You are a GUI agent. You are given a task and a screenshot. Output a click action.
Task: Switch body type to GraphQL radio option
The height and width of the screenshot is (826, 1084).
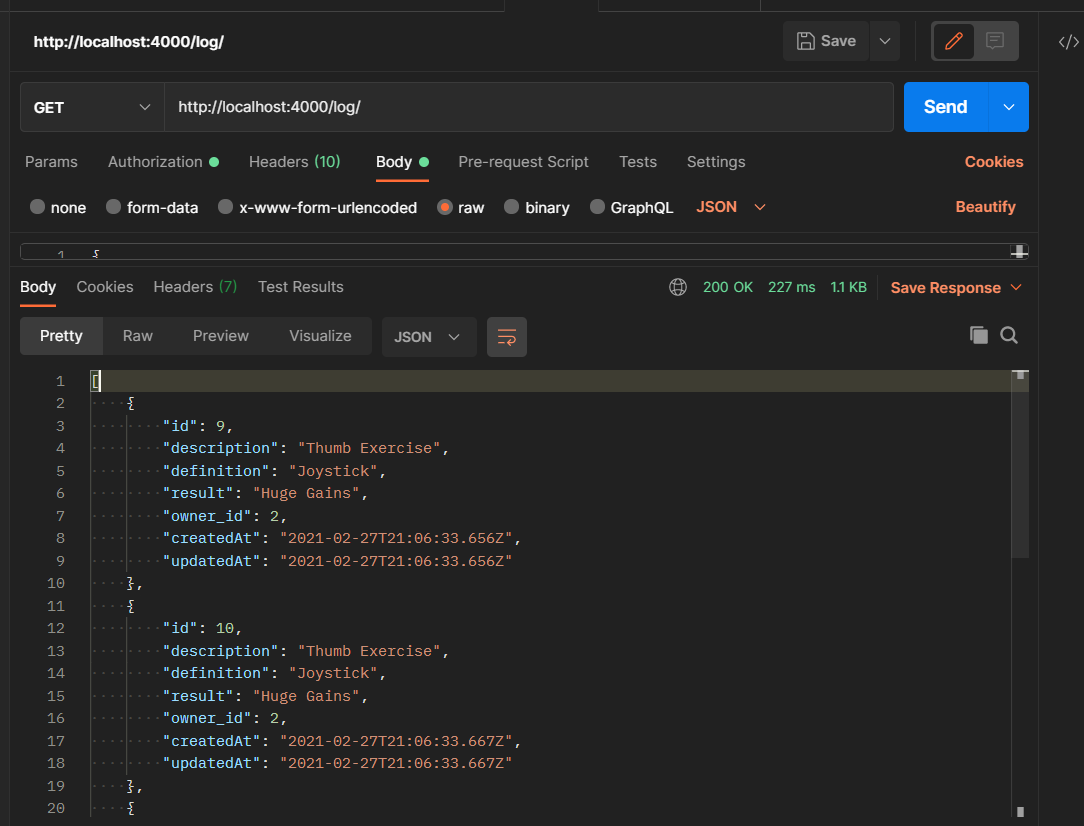pyautogui.click(x=597, y=207)
